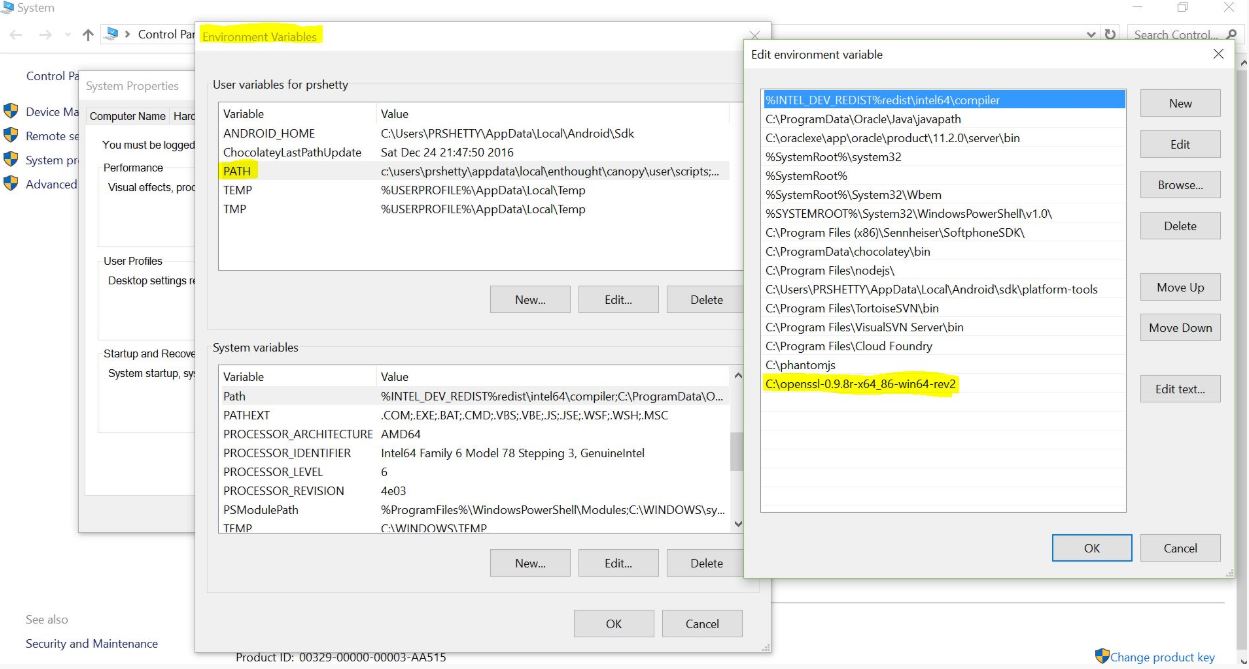Click the Device Manager shield icon
Image resolution: width=1249 pixels, height=669 pixels.
[x=11, y=111]
